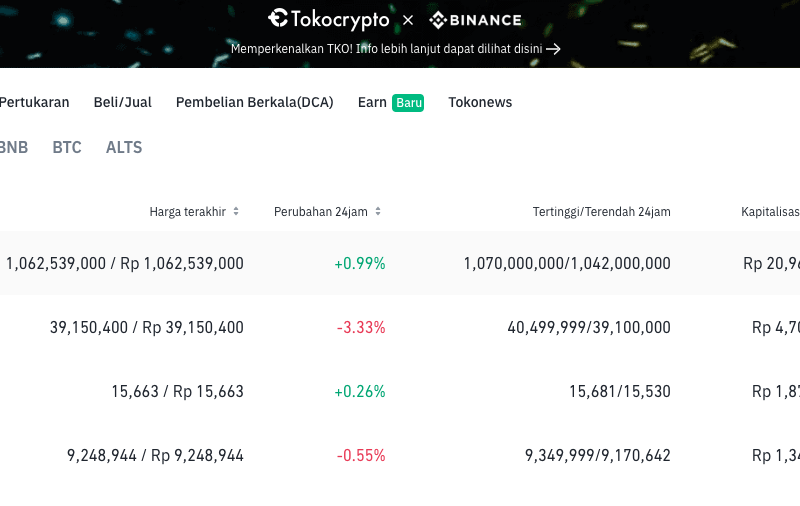This screenshot has width=800, height=506.
Task: Sort by Perubahan 24jam arrows icon
Action: (x=378, y=211)
